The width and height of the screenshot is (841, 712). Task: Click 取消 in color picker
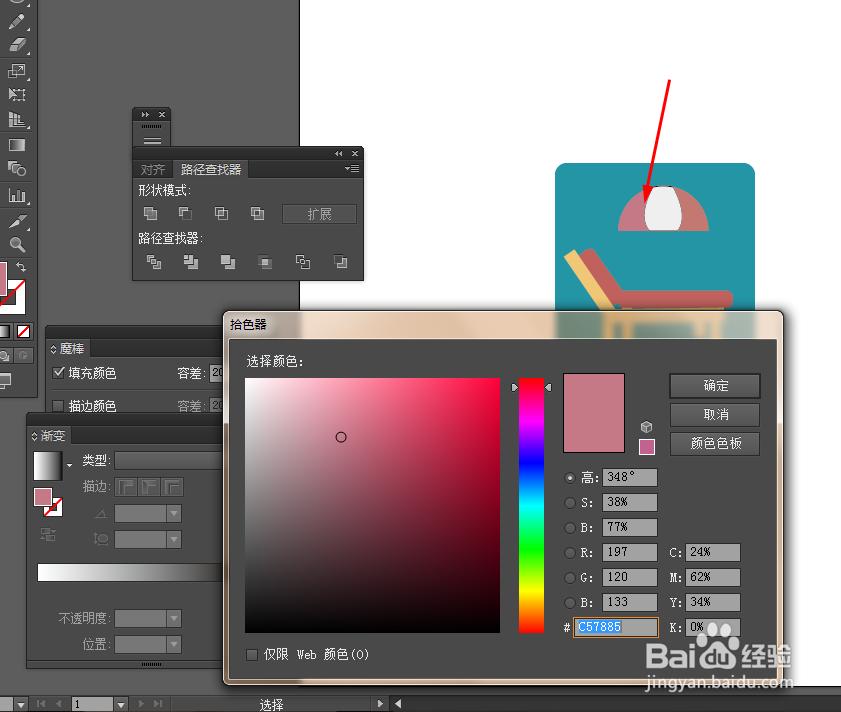(715, 415)
